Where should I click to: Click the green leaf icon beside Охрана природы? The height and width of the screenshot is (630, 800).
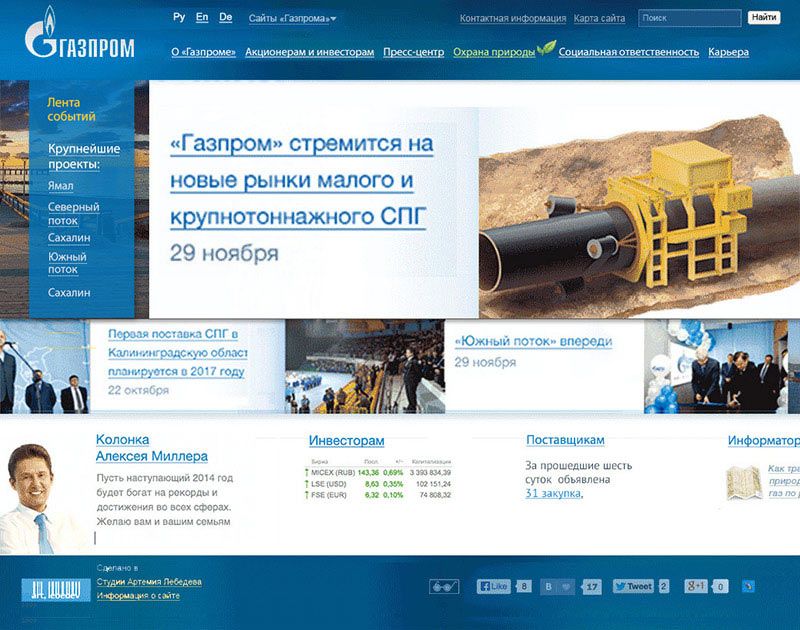546,48
